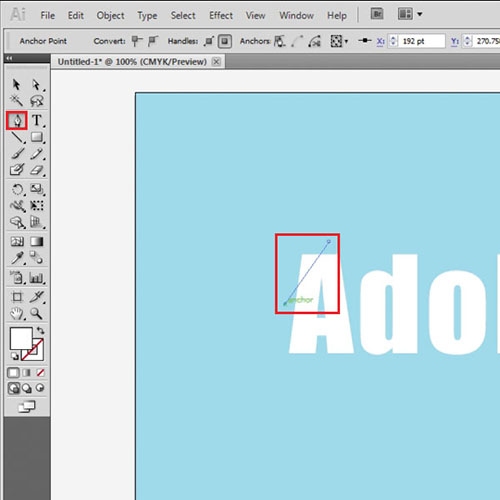Select the Zoom magnifier tool
The width and height of the screenshot is (500, 500).
point(36,313)
